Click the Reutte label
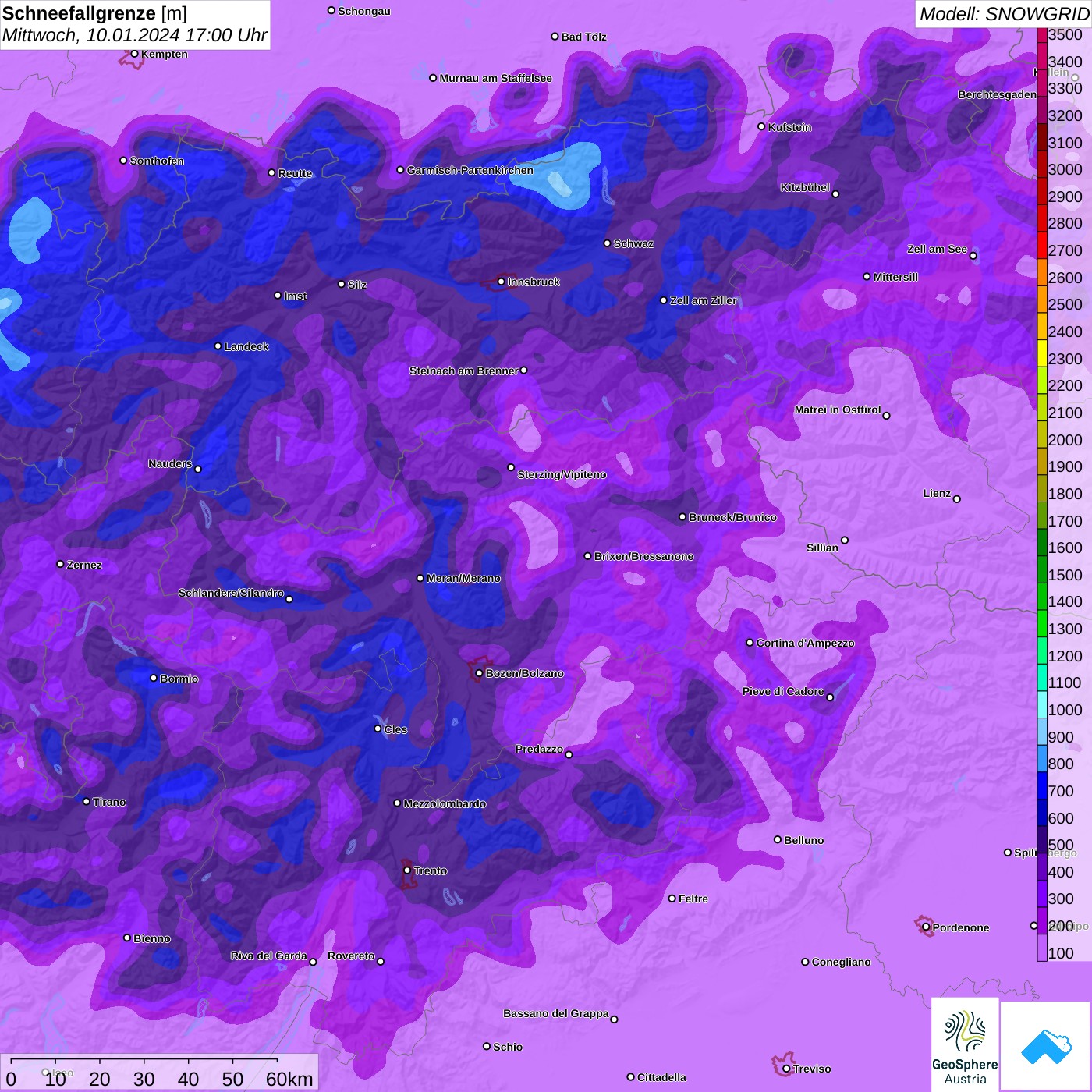The height and width of the screenshot is (1092, 1092). pos(295,173)
